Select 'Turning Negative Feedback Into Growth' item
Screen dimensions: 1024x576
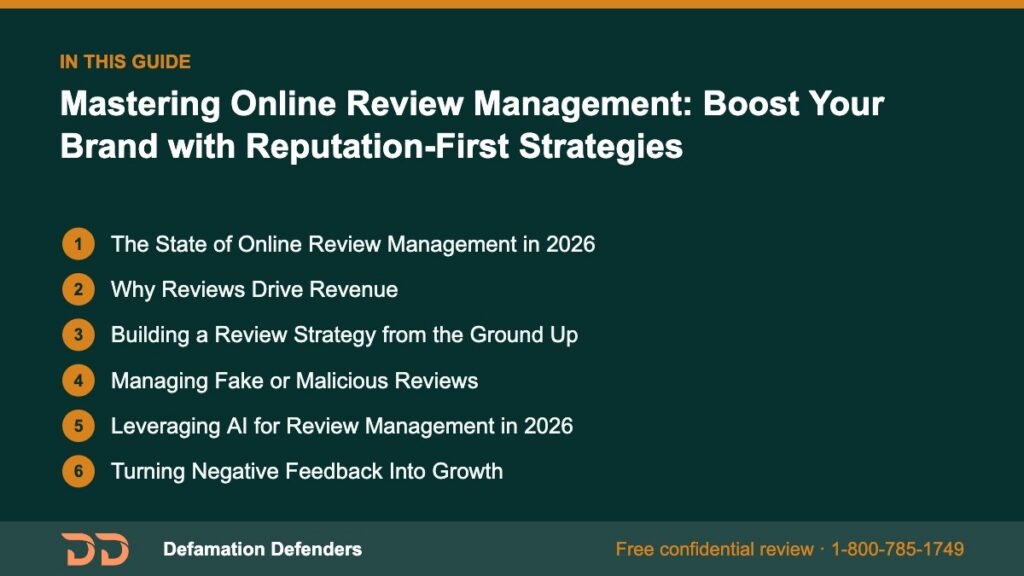(x=307, y=472)
